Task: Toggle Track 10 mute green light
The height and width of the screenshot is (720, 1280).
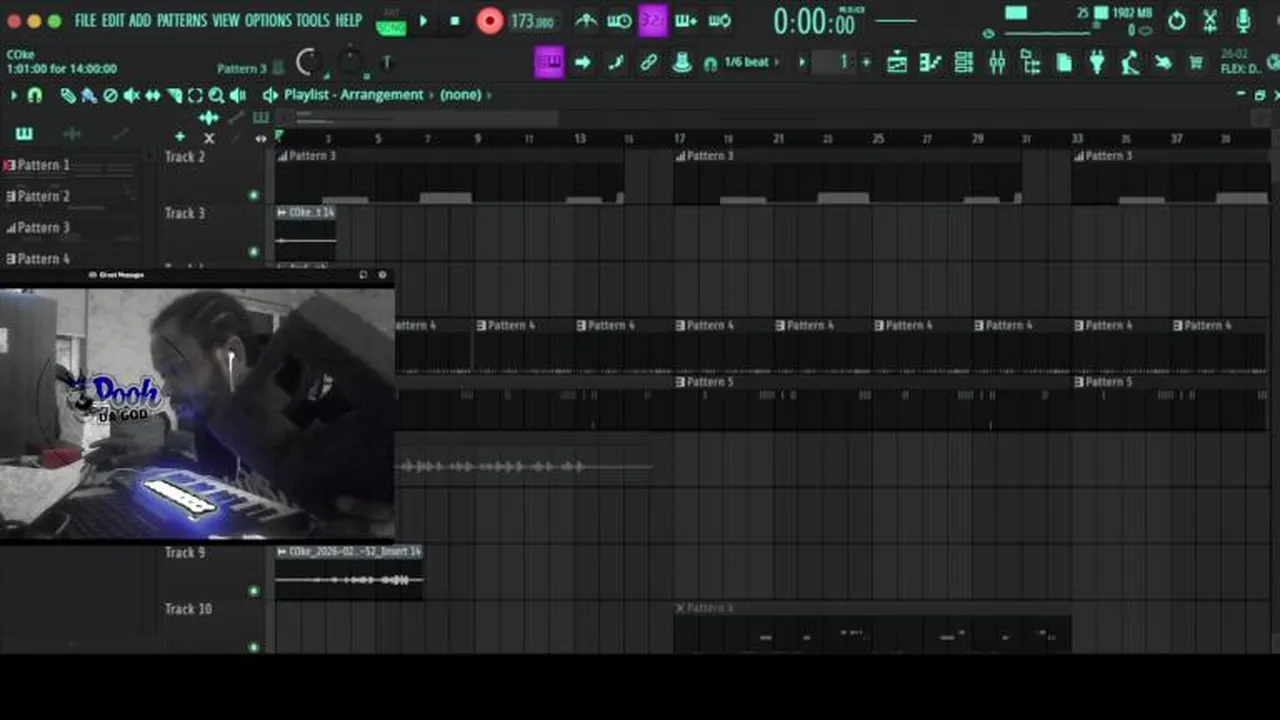Action: pos(253,647)
